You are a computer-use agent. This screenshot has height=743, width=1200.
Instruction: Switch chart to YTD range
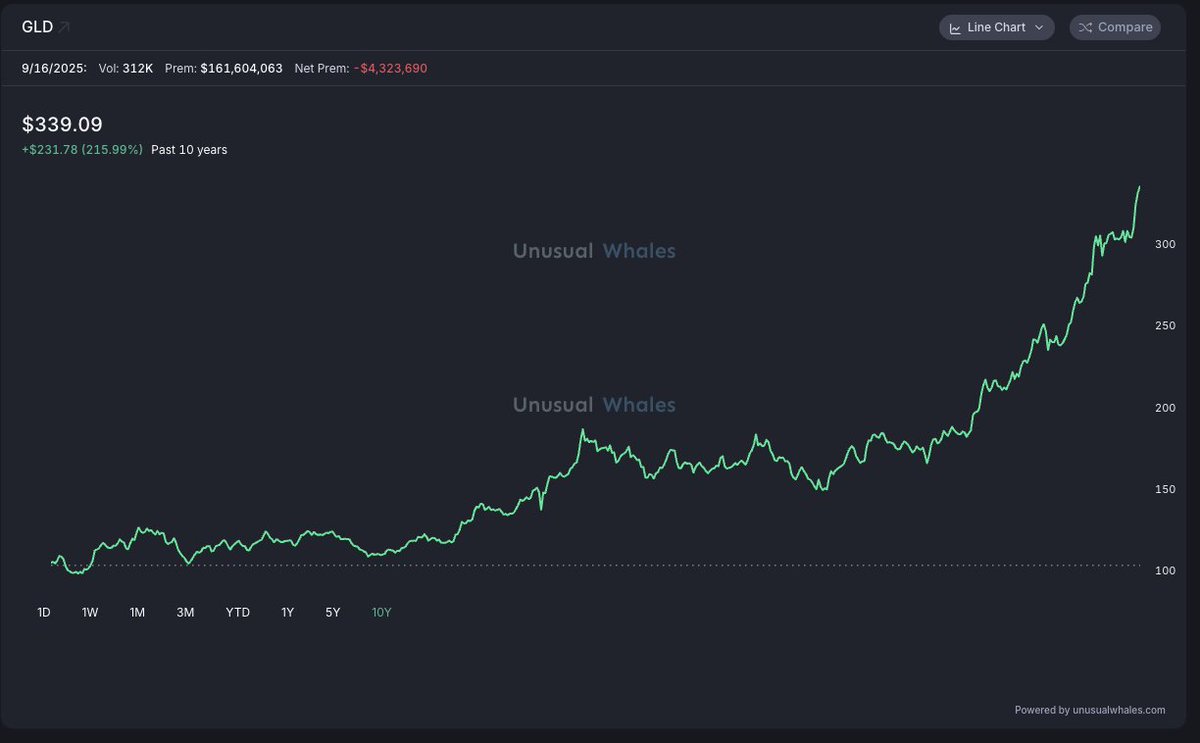(238, 612)
